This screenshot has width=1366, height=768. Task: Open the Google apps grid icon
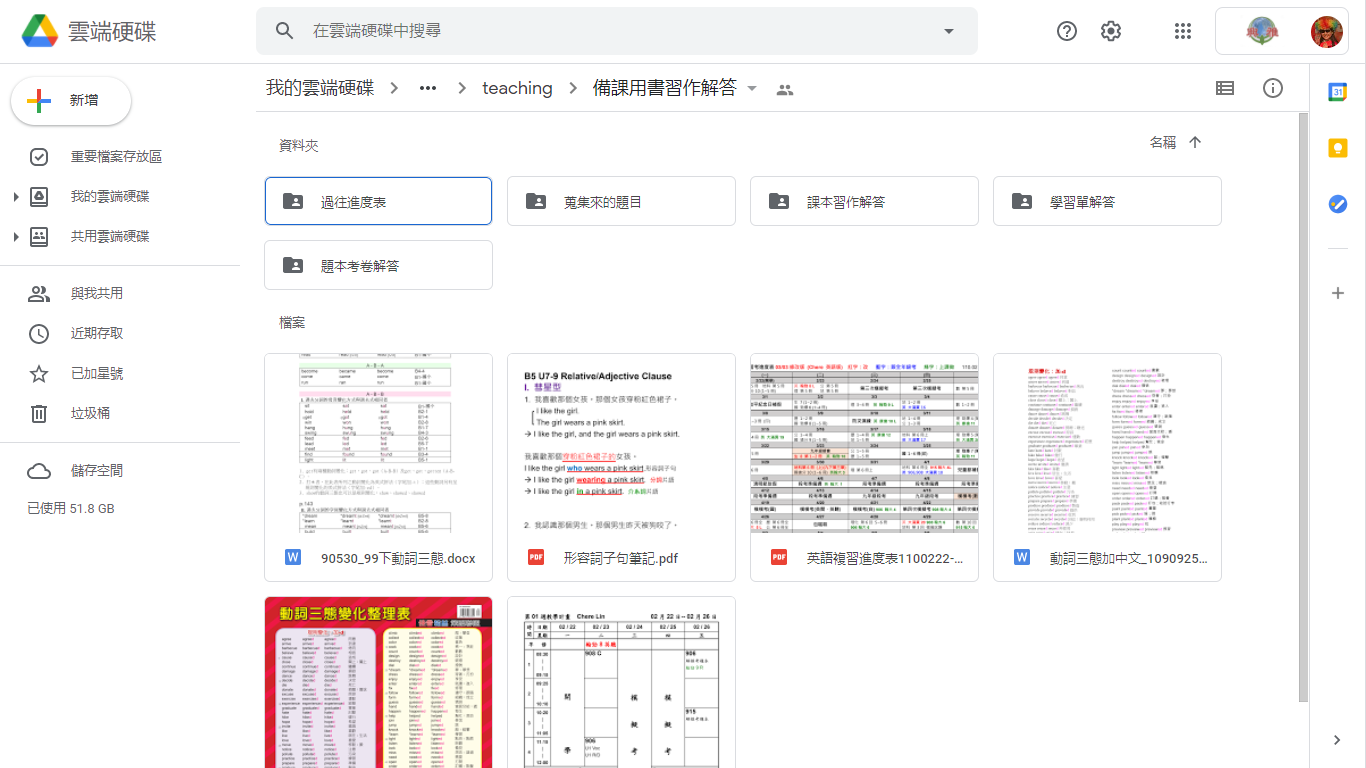[1183, 31]
